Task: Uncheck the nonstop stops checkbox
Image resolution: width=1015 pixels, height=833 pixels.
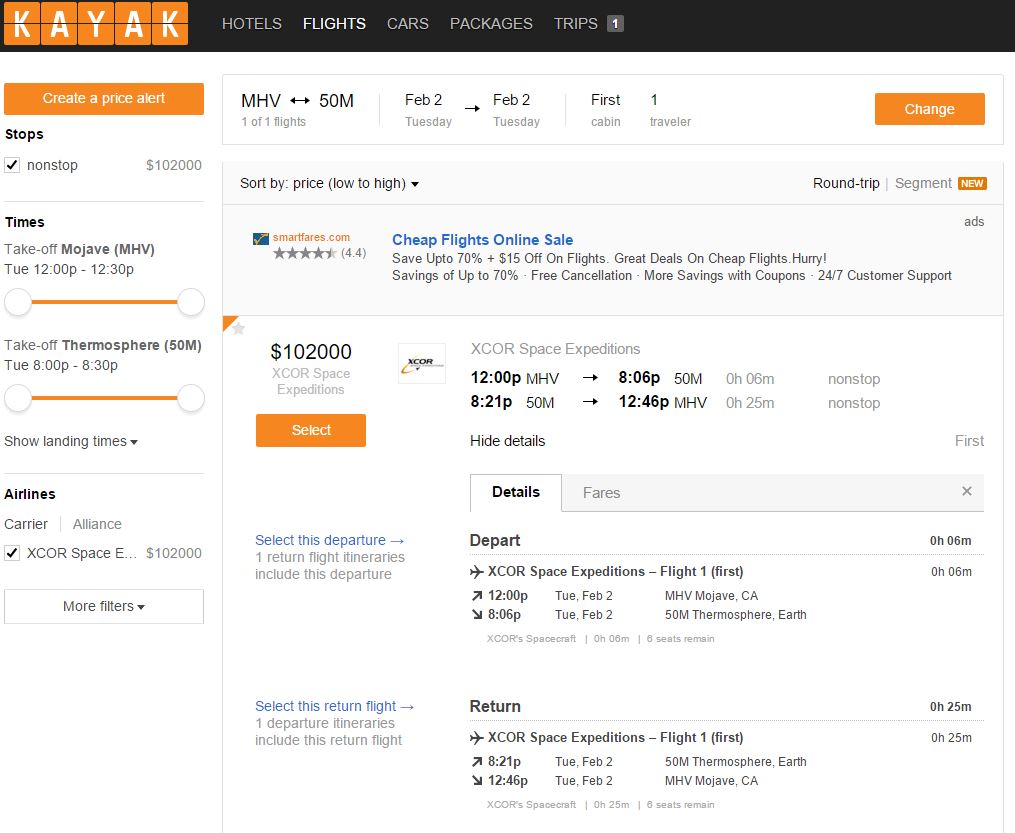Action: [x=12, y=165]
